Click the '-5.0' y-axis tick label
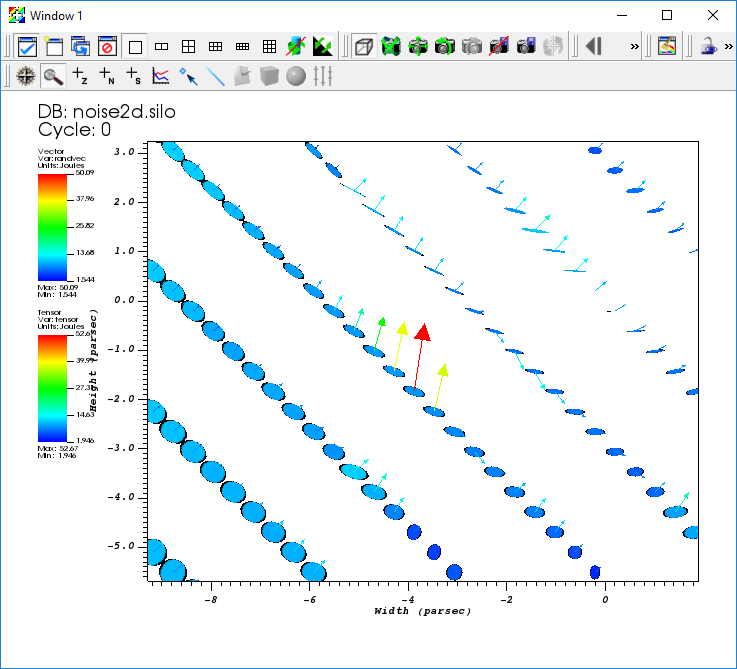 click(121, 546)
